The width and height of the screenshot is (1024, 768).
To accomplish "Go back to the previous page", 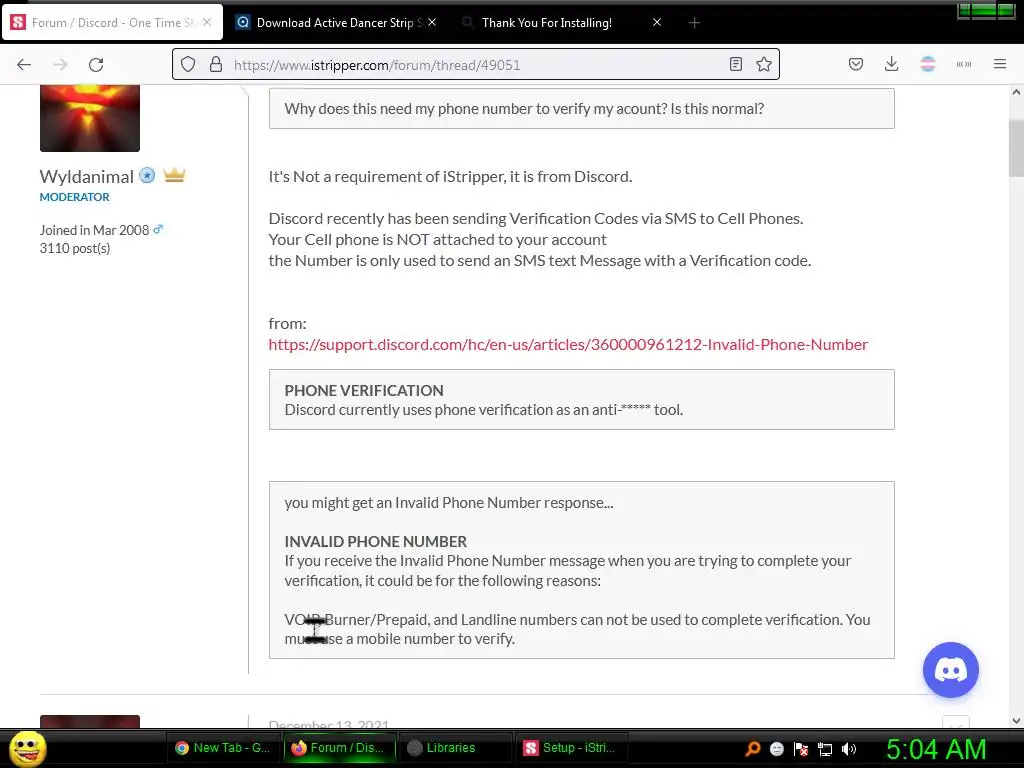I will [x=24, y=65].
